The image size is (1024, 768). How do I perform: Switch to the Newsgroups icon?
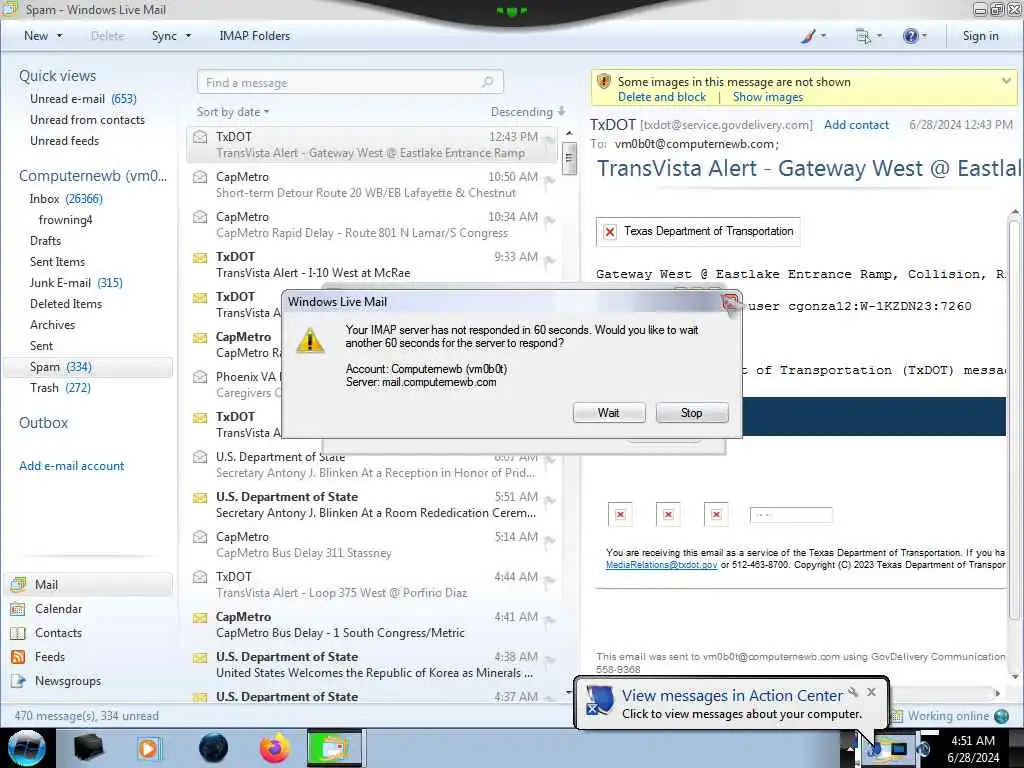[x=18, y=681]
